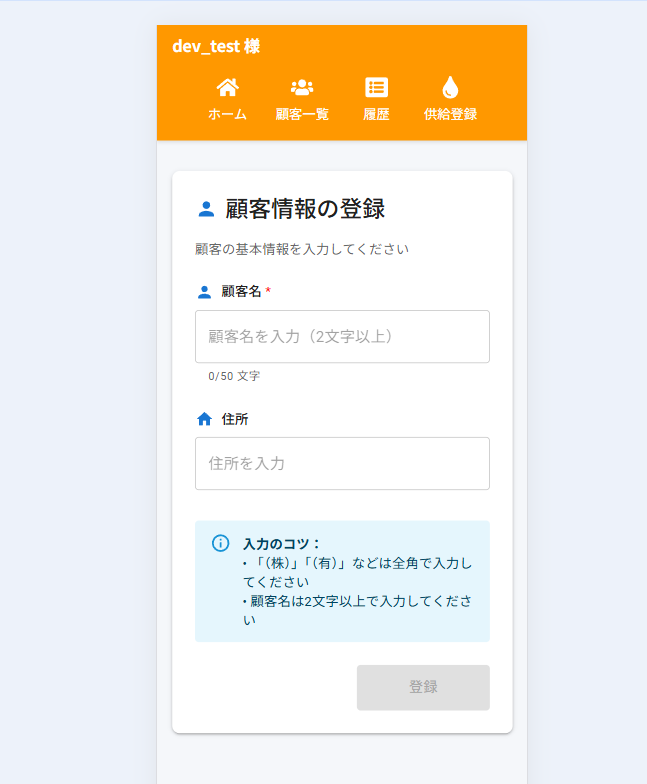647x784 pixels.
Task: Click the dev_test 様 user name
Action: click(x=216, y=46)
